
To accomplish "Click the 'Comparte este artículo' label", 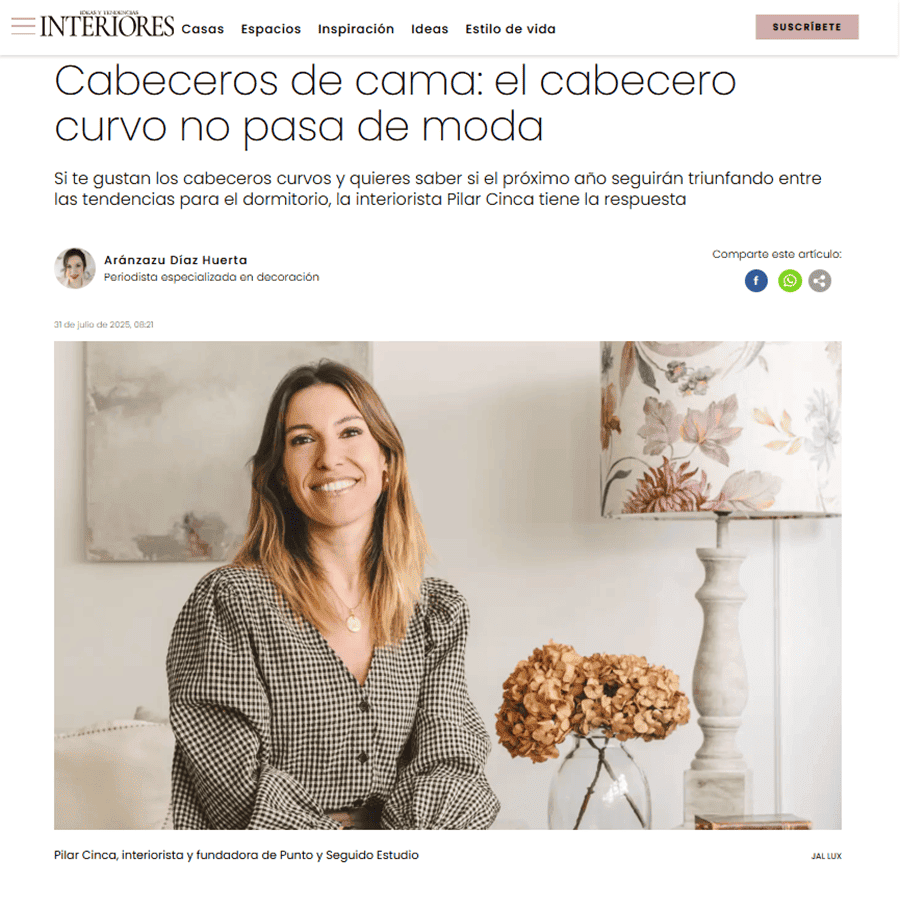I will tap(777, 254).
